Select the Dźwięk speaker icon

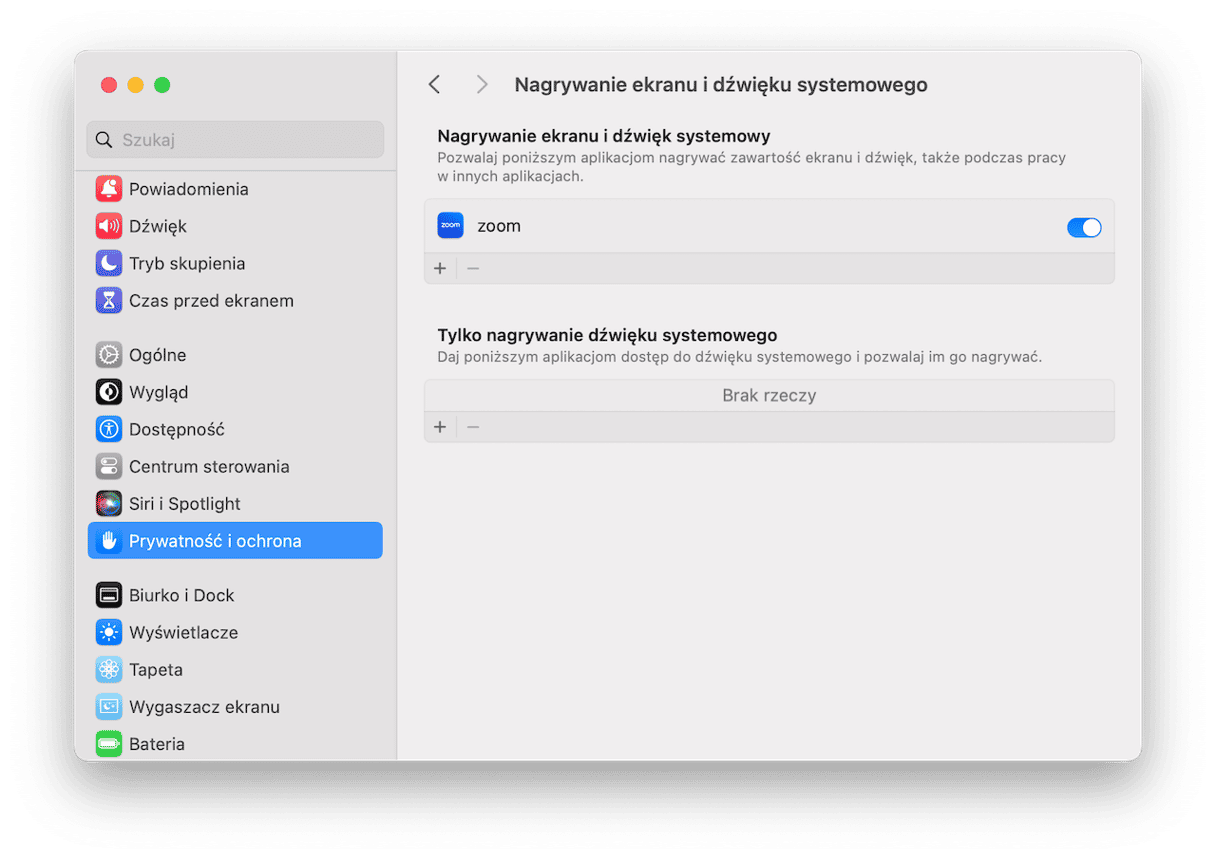tap(109, 226)
